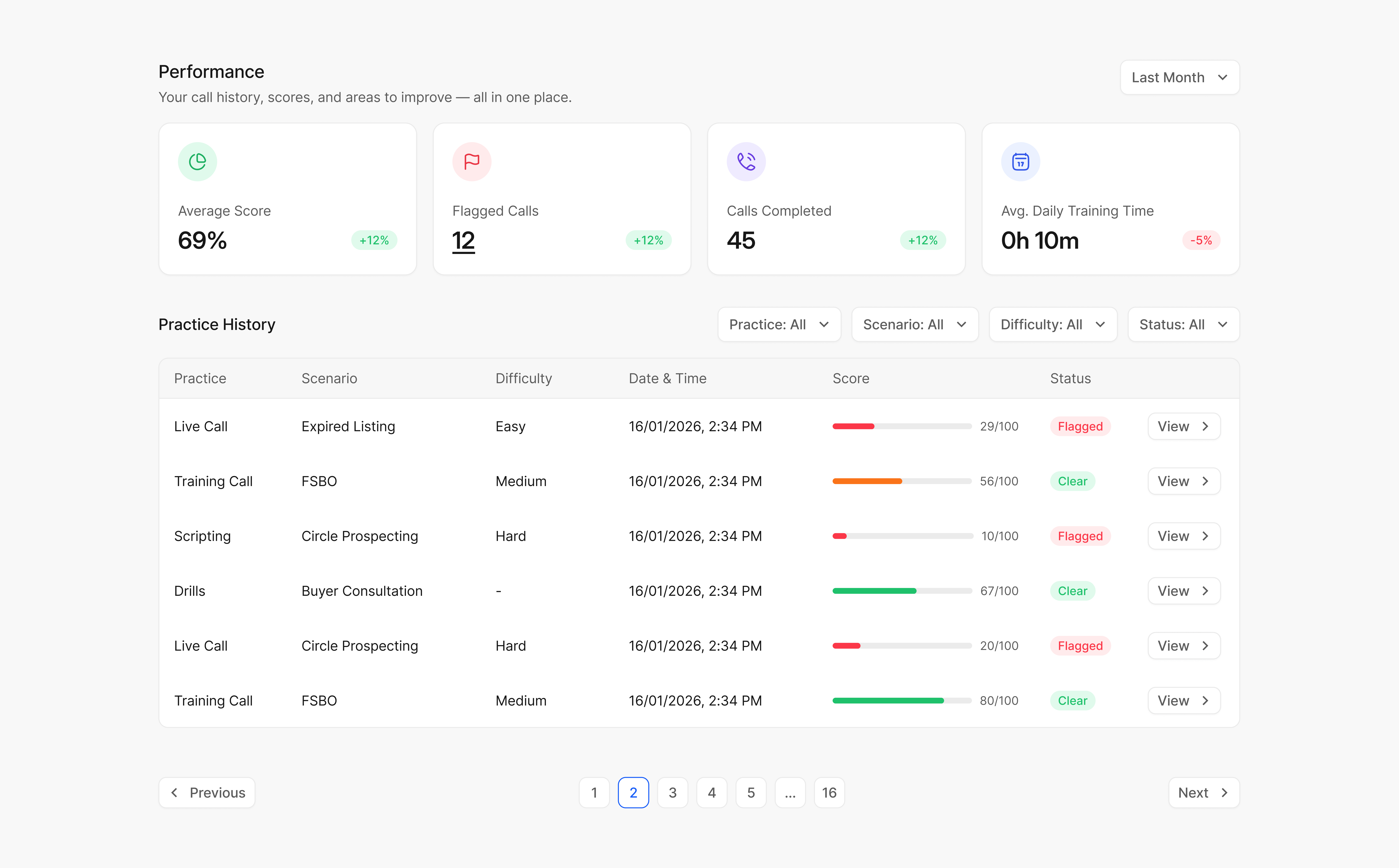Open View for the Buyer Consultation drill
The image size is (1399, 868).
click(1184, 591)
